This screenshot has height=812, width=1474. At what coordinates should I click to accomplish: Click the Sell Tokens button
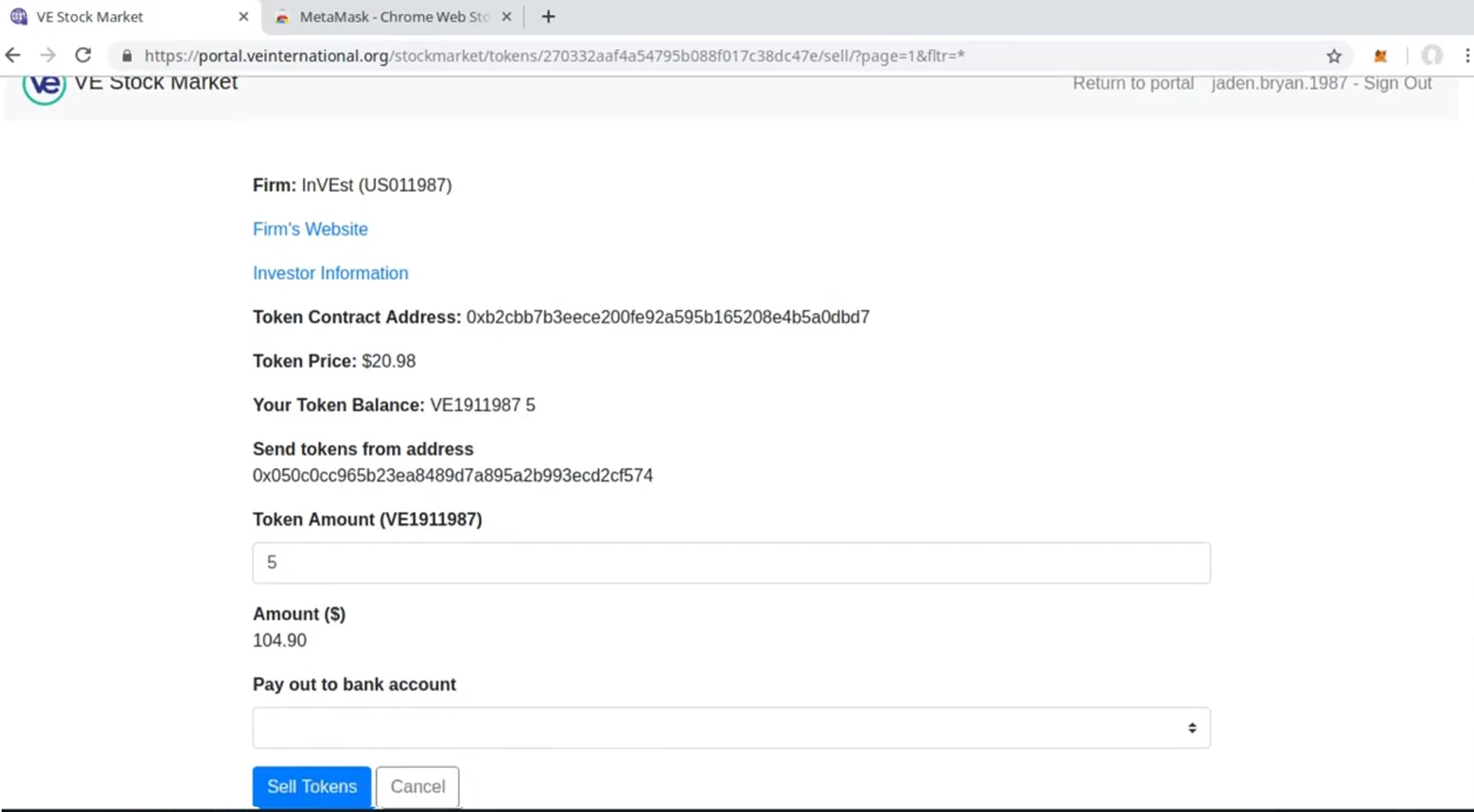(x=312, y=787)
